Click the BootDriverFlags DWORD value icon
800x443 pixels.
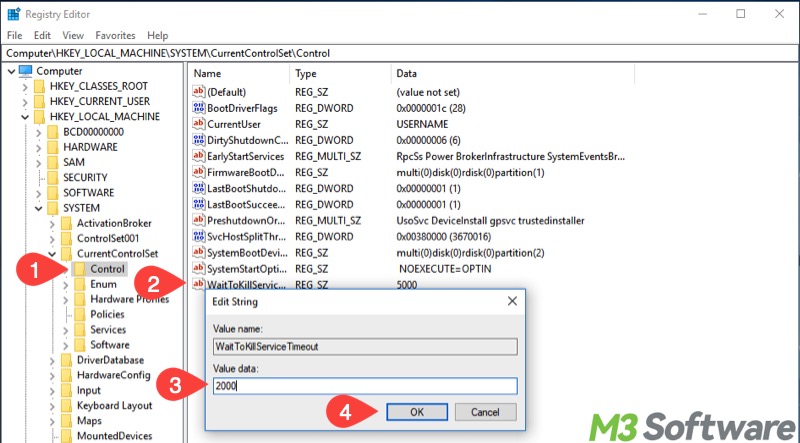[198, 108]
